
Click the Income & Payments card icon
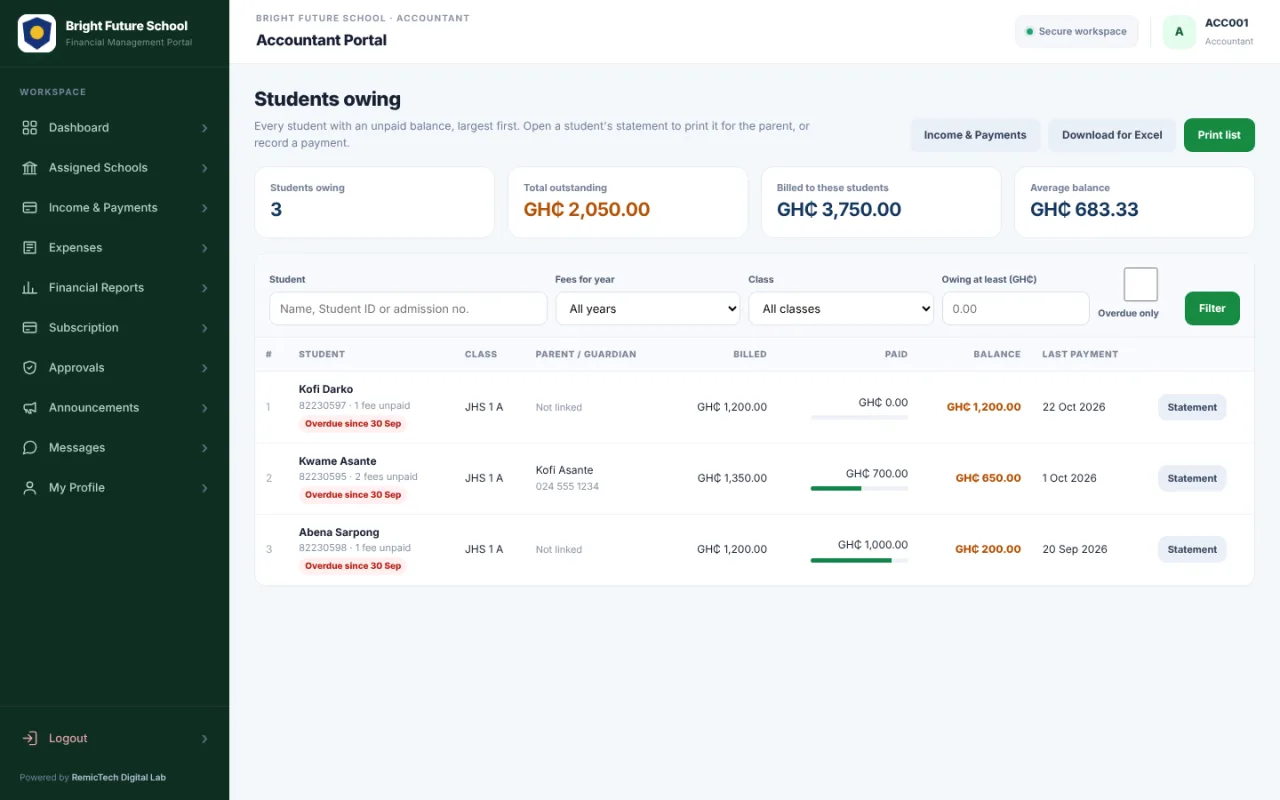pyautogui.click(x=30, y=208)
